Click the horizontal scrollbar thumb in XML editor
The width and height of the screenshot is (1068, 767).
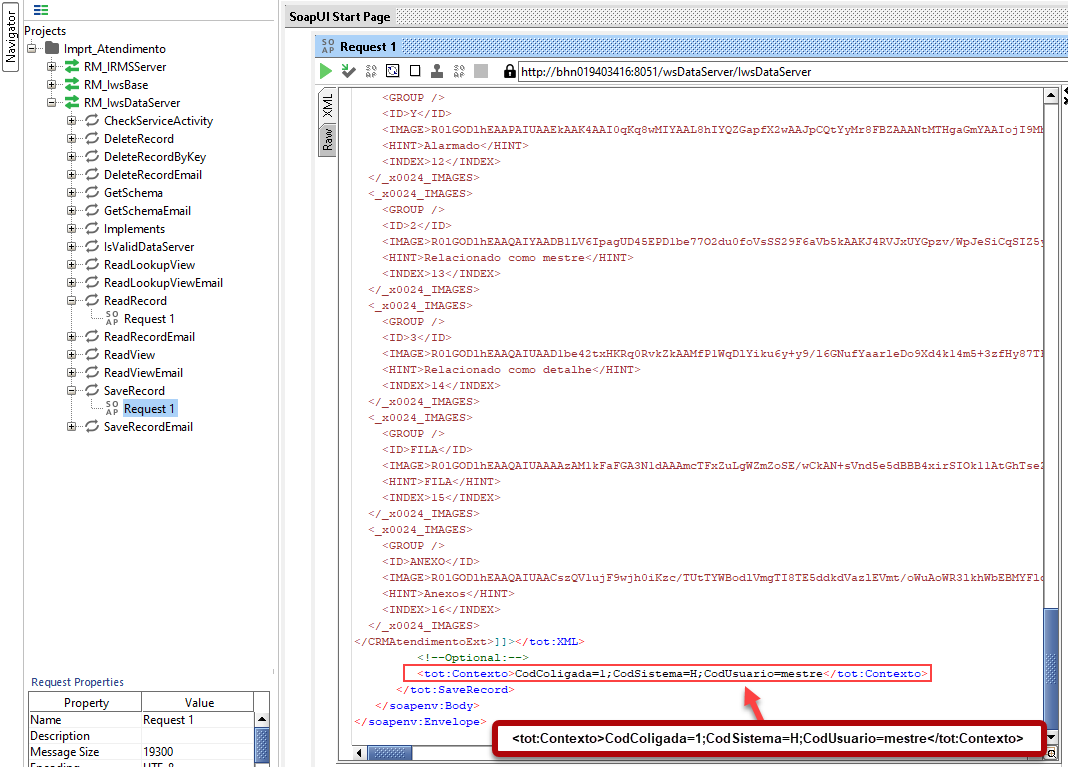tap(390, 753)
